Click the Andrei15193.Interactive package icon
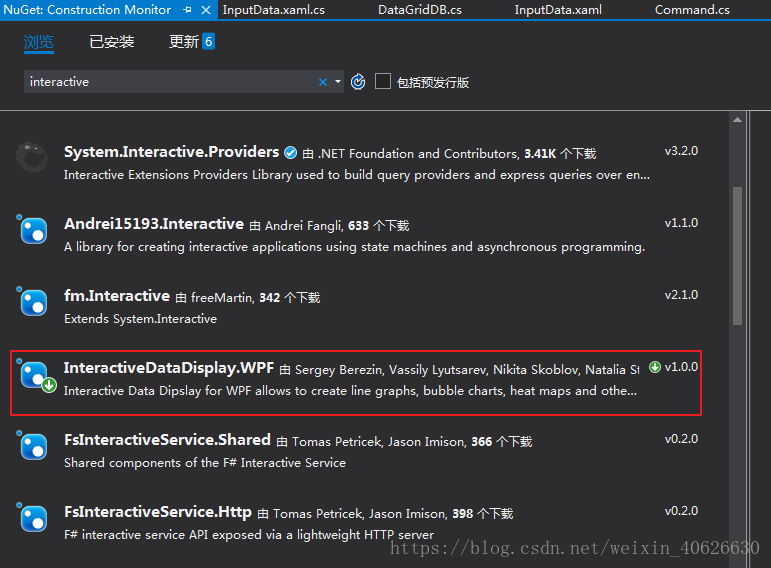771x568 pixels. pyautogui.click(x=32, y=229)
